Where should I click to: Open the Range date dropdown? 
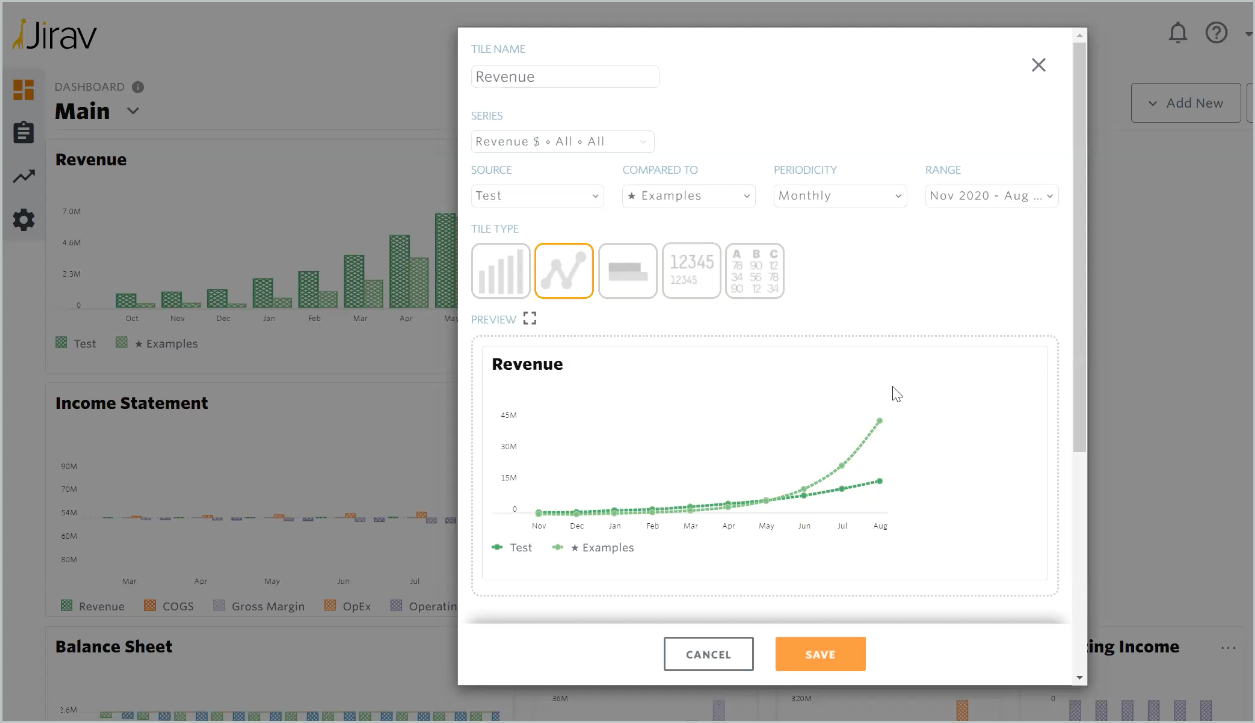point(991,196)
